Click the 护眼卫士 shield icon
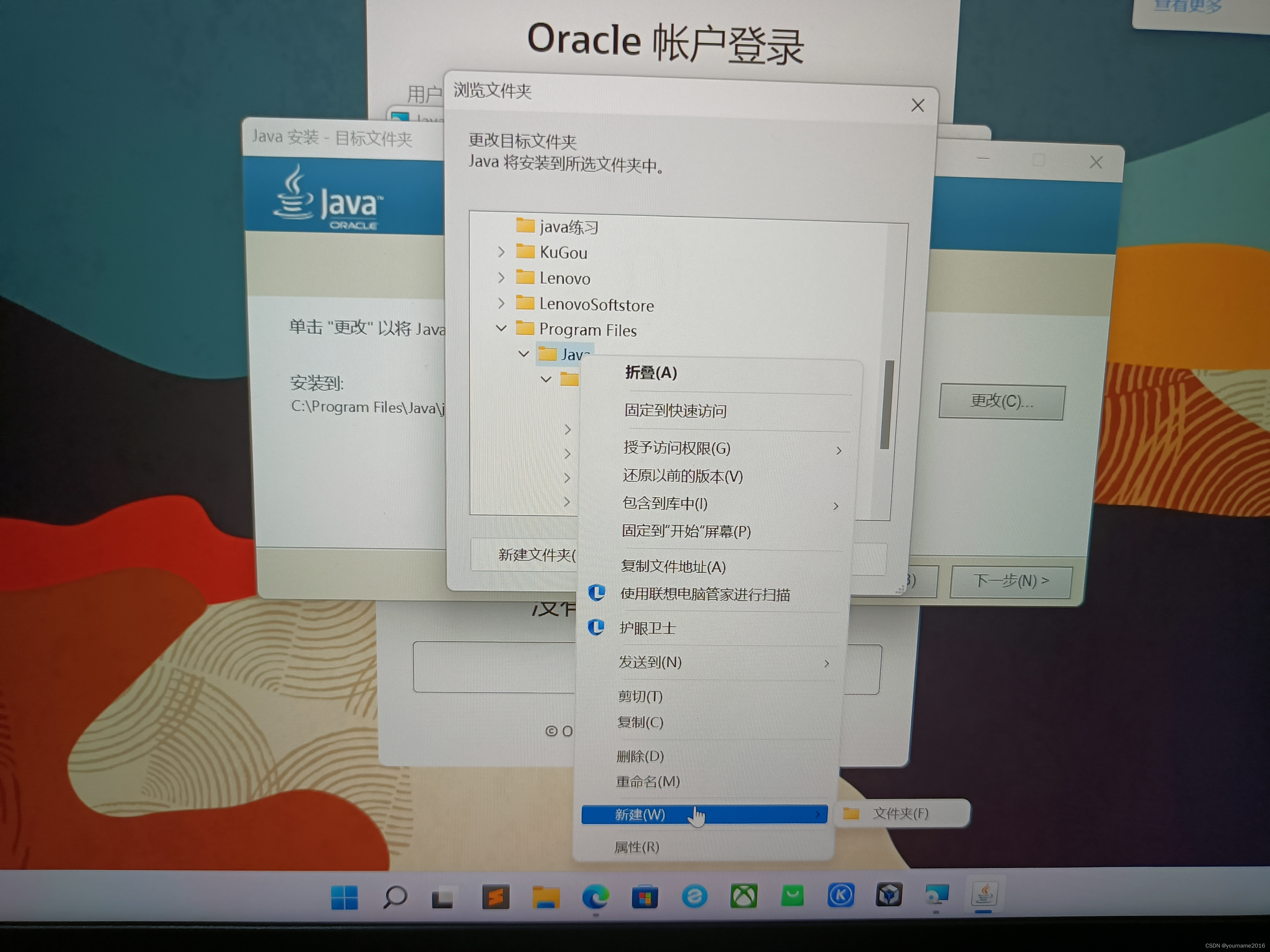The height and width of the screenshot is (952, 1270). click(x=596, y=627)
